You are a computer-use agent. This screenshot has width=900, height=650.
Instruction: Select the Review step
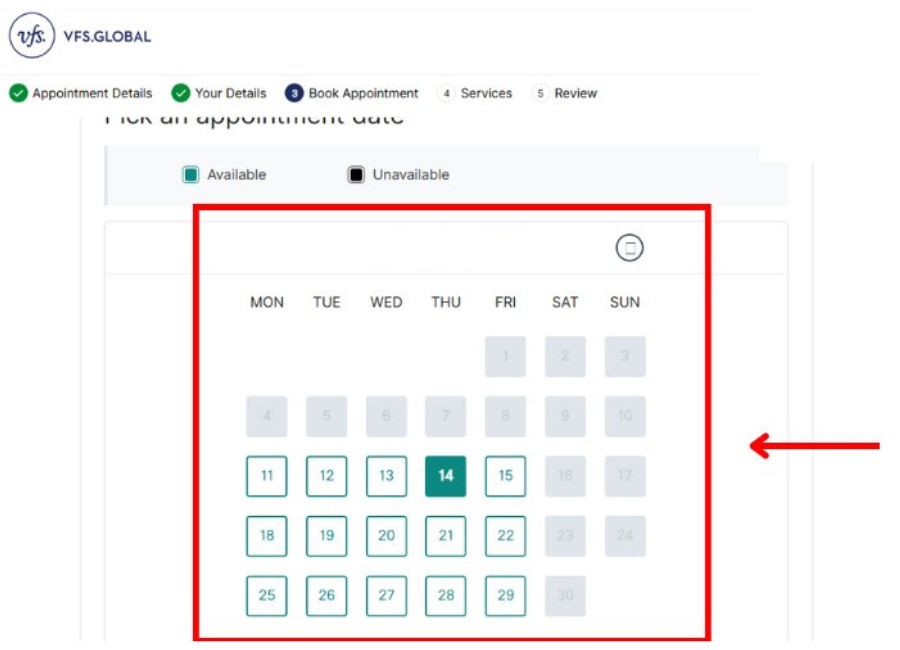pos(576,93)
